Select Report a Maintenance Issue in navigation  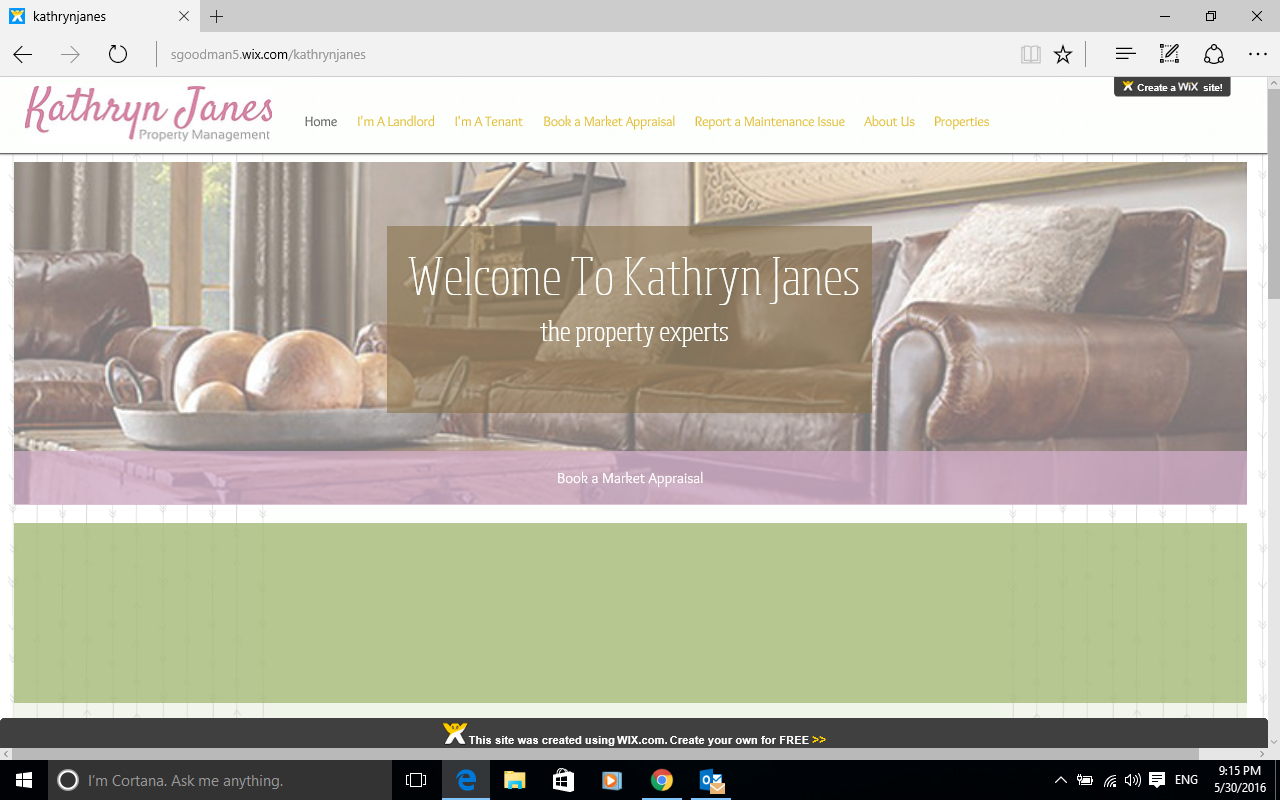point(769,122)
